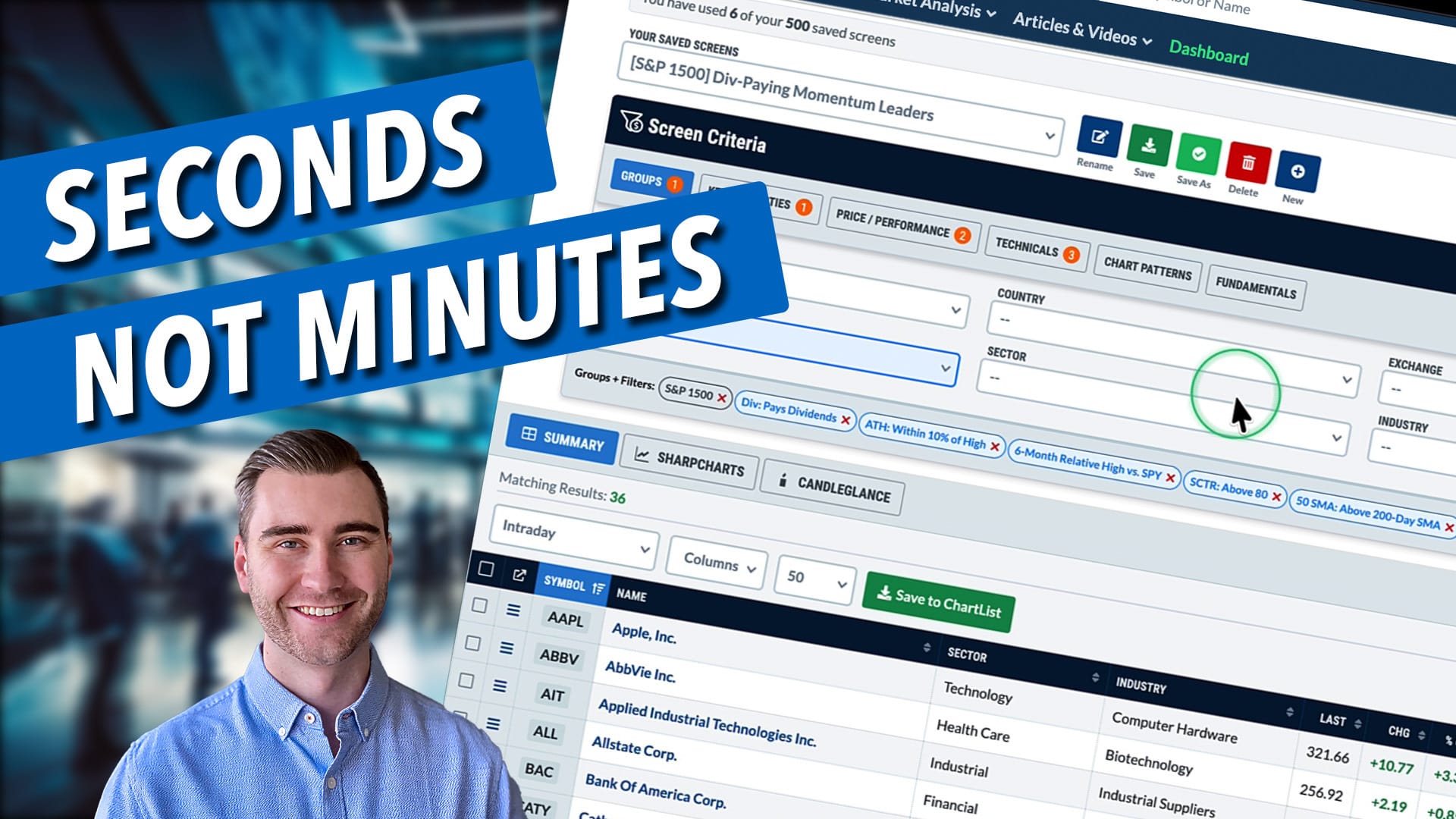Sort the Name column arrows
1456x819 pixels.
(927, 648)
